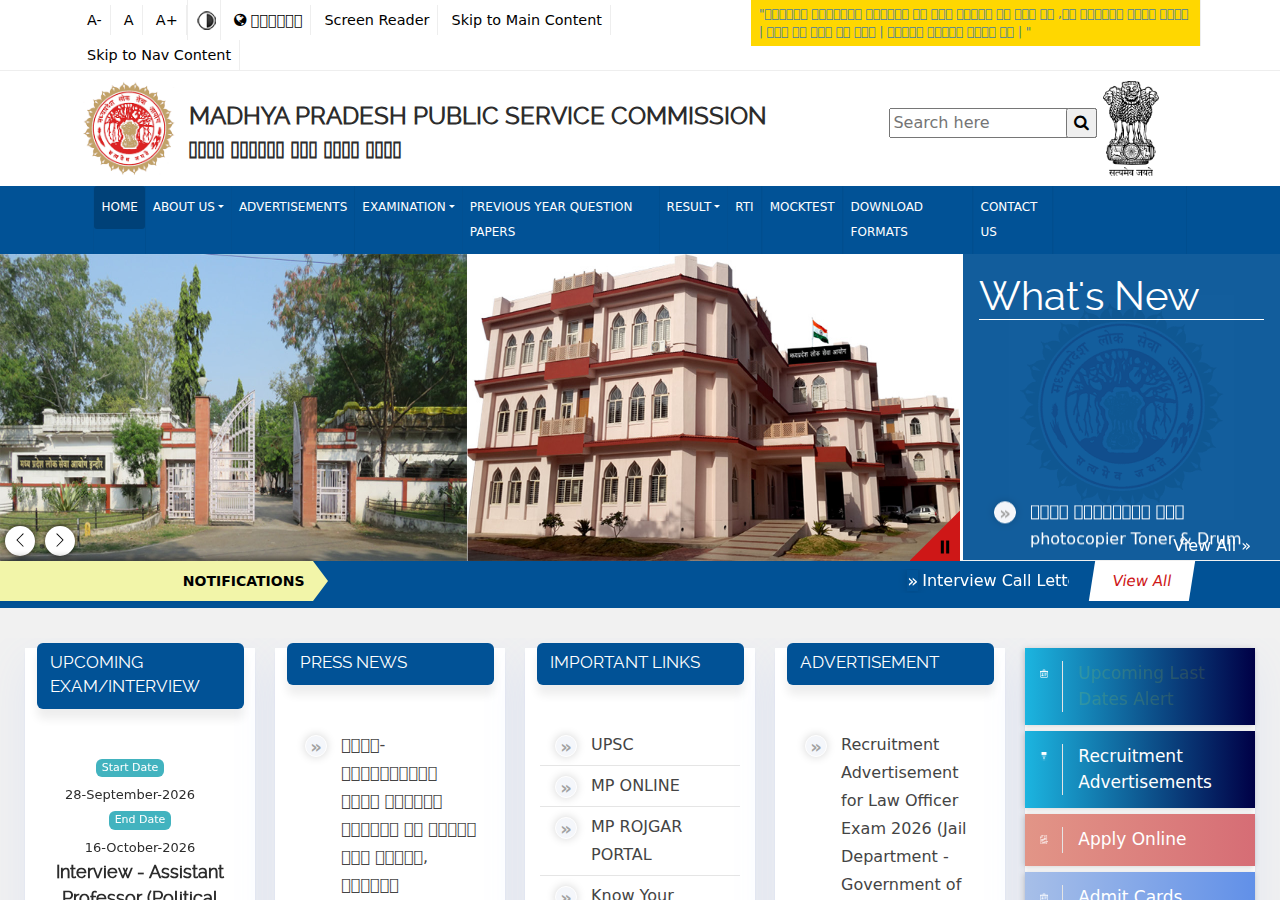Click View All in notifications bar
The height and width of the screenshot is (900, 1280).
(x=1142, y=581)
